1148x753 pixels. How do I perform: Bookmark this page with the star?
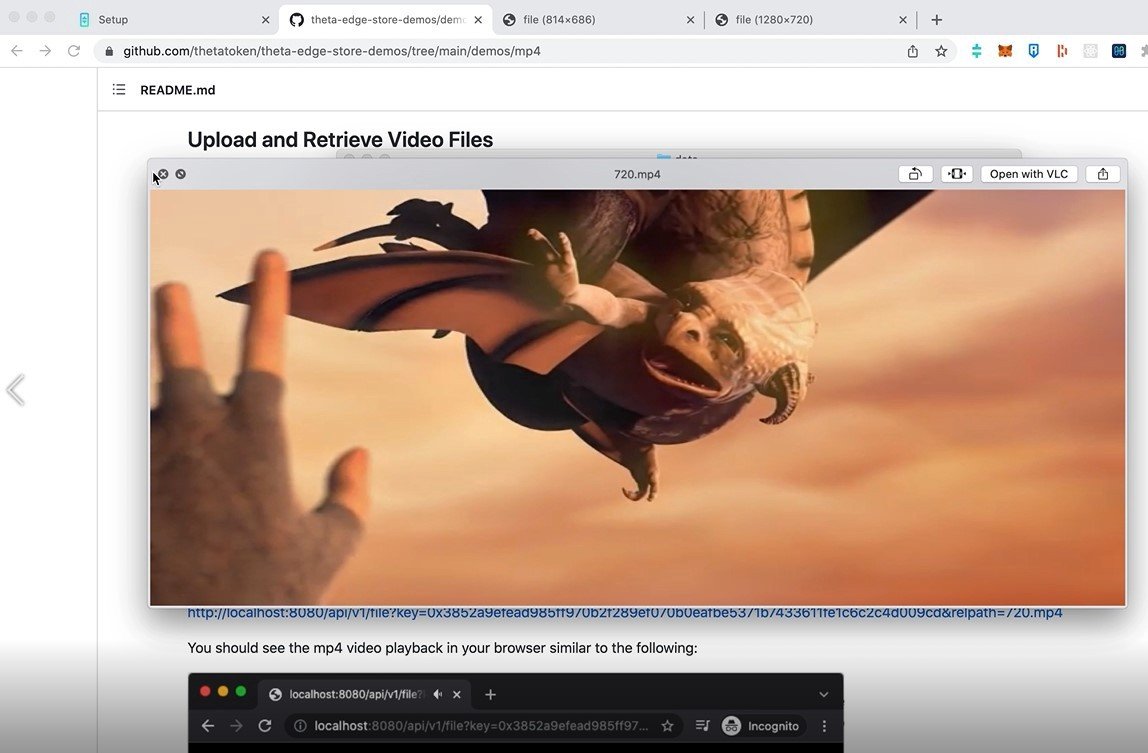point(942,51)
